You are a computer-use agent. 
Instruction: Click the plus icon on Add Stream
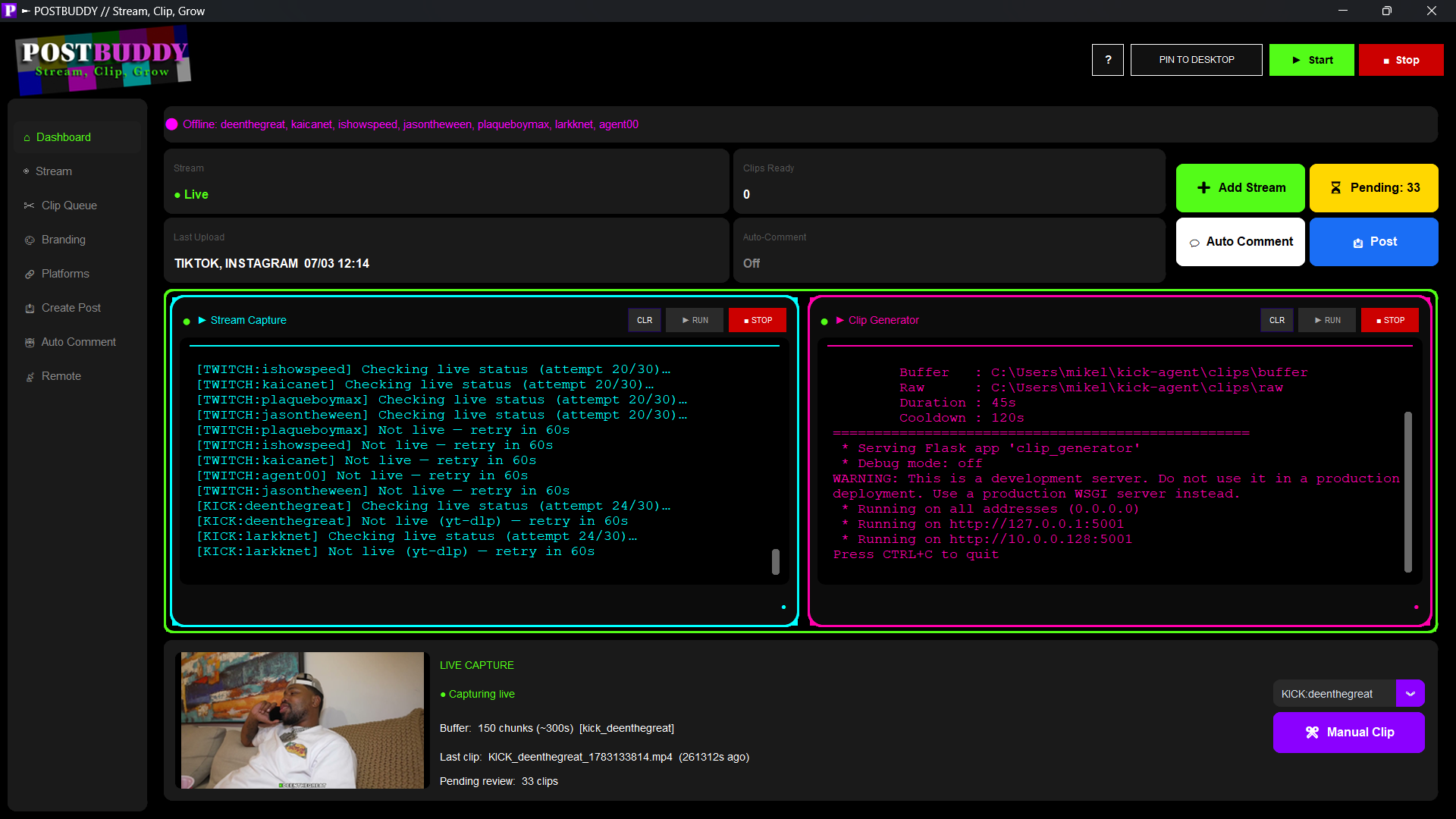coord(1203,188)
